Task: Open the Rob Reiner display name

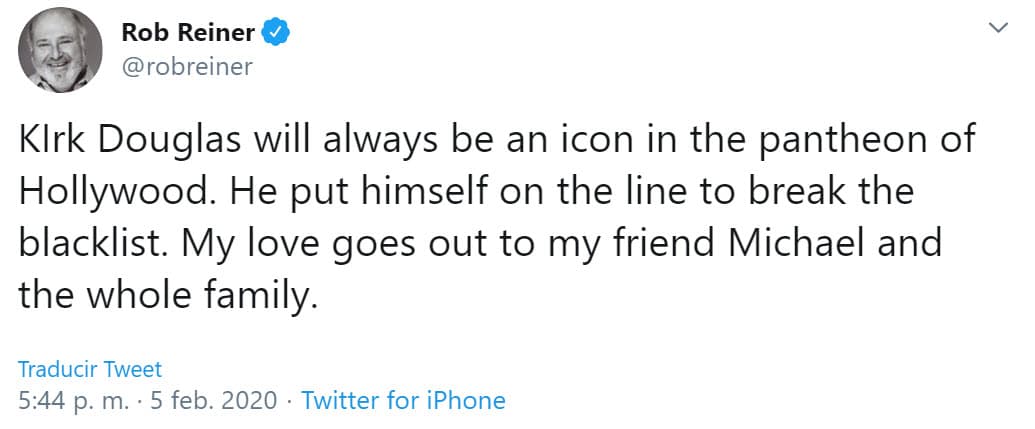Action: click(187, 33)
